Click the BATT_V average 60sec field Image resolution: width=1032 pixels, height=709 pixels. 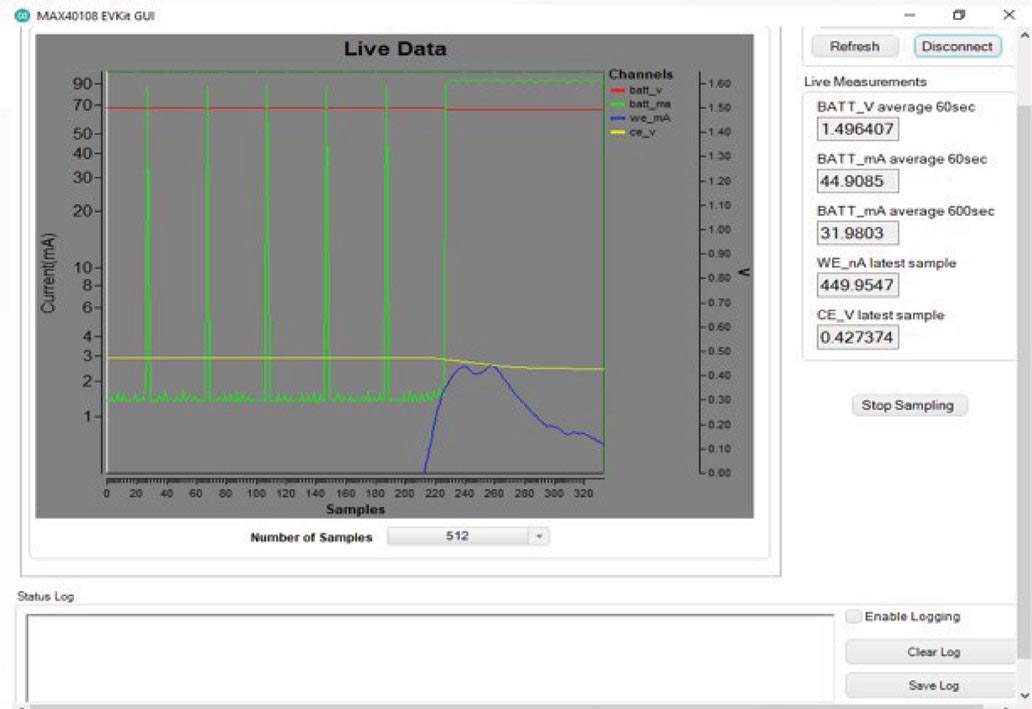click(857, 129)
